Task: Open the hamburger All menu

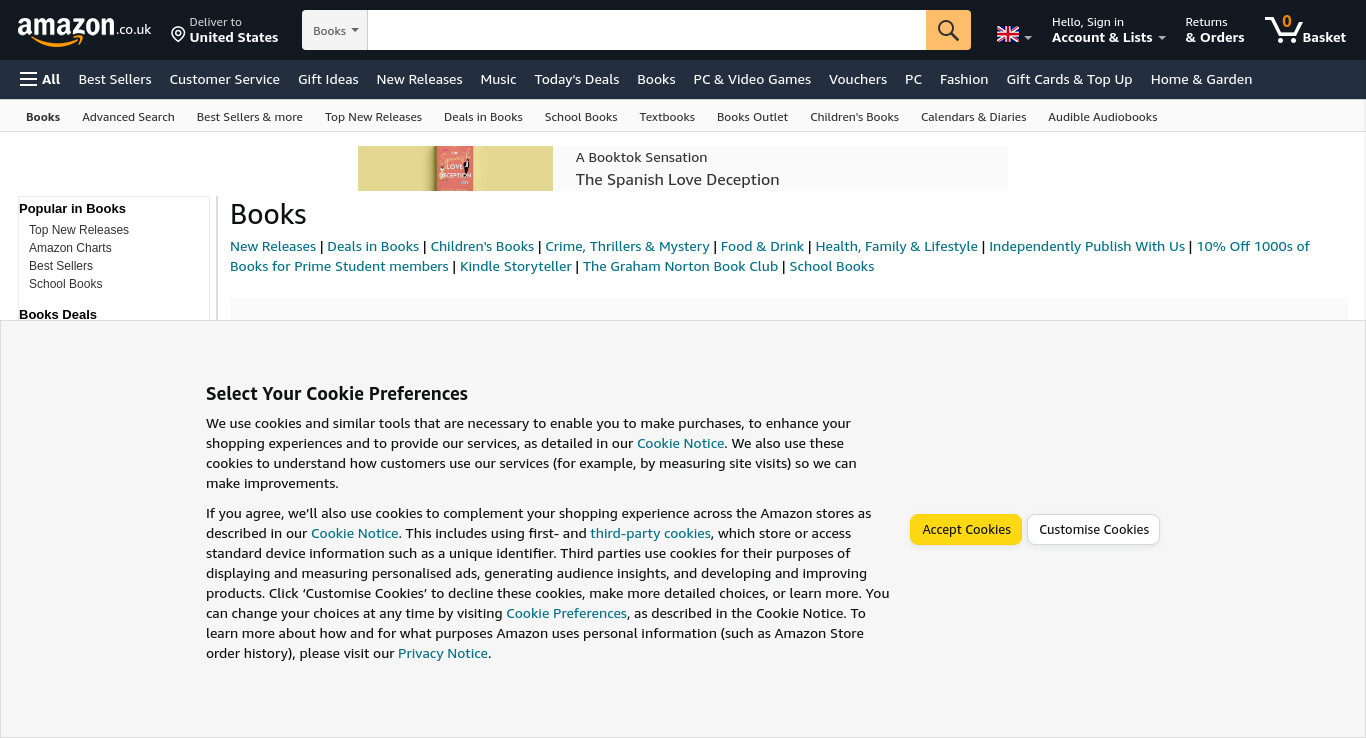Action: [x=40, y=79]
